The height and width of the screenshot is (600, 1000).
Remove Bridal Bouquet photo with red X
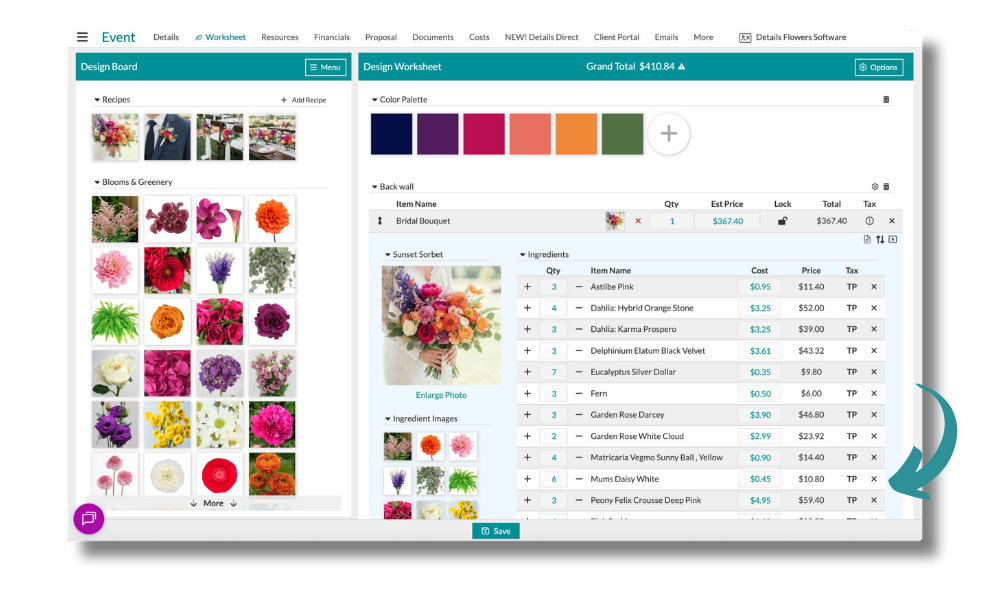point(638,221)
